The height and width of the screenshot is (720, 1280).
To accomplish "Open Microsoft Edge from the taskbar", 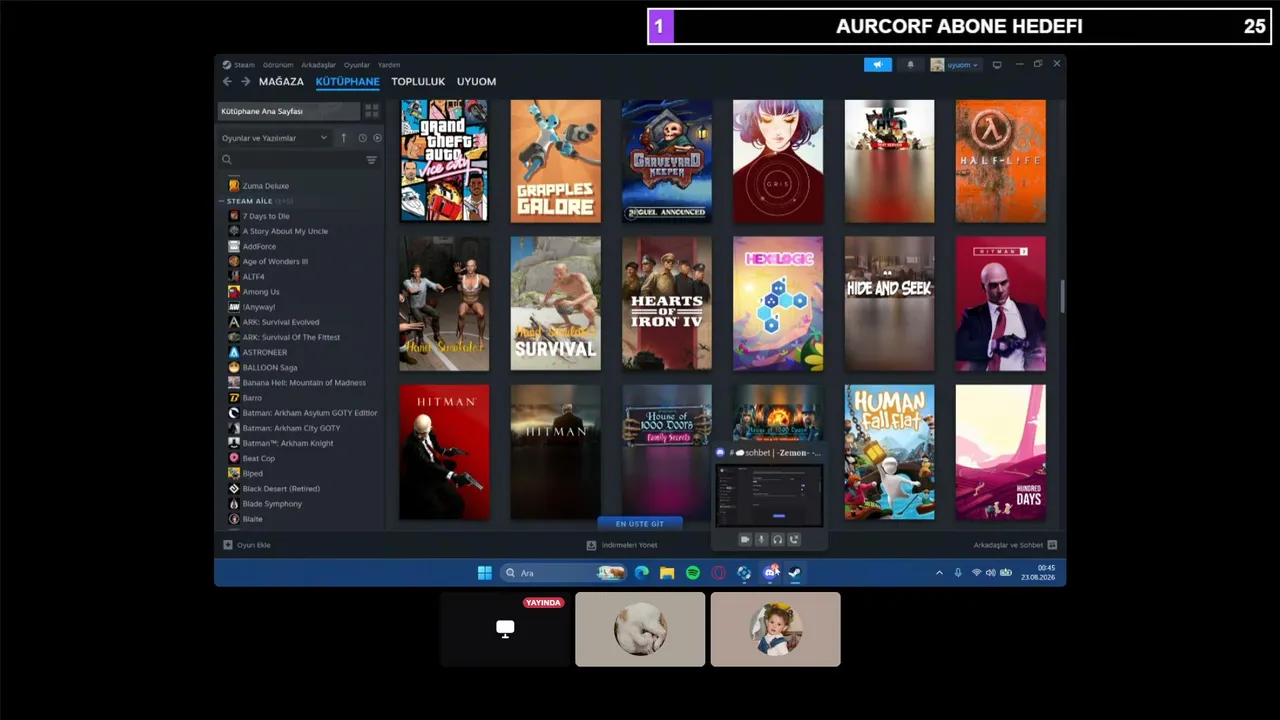I will pos(642,573).
